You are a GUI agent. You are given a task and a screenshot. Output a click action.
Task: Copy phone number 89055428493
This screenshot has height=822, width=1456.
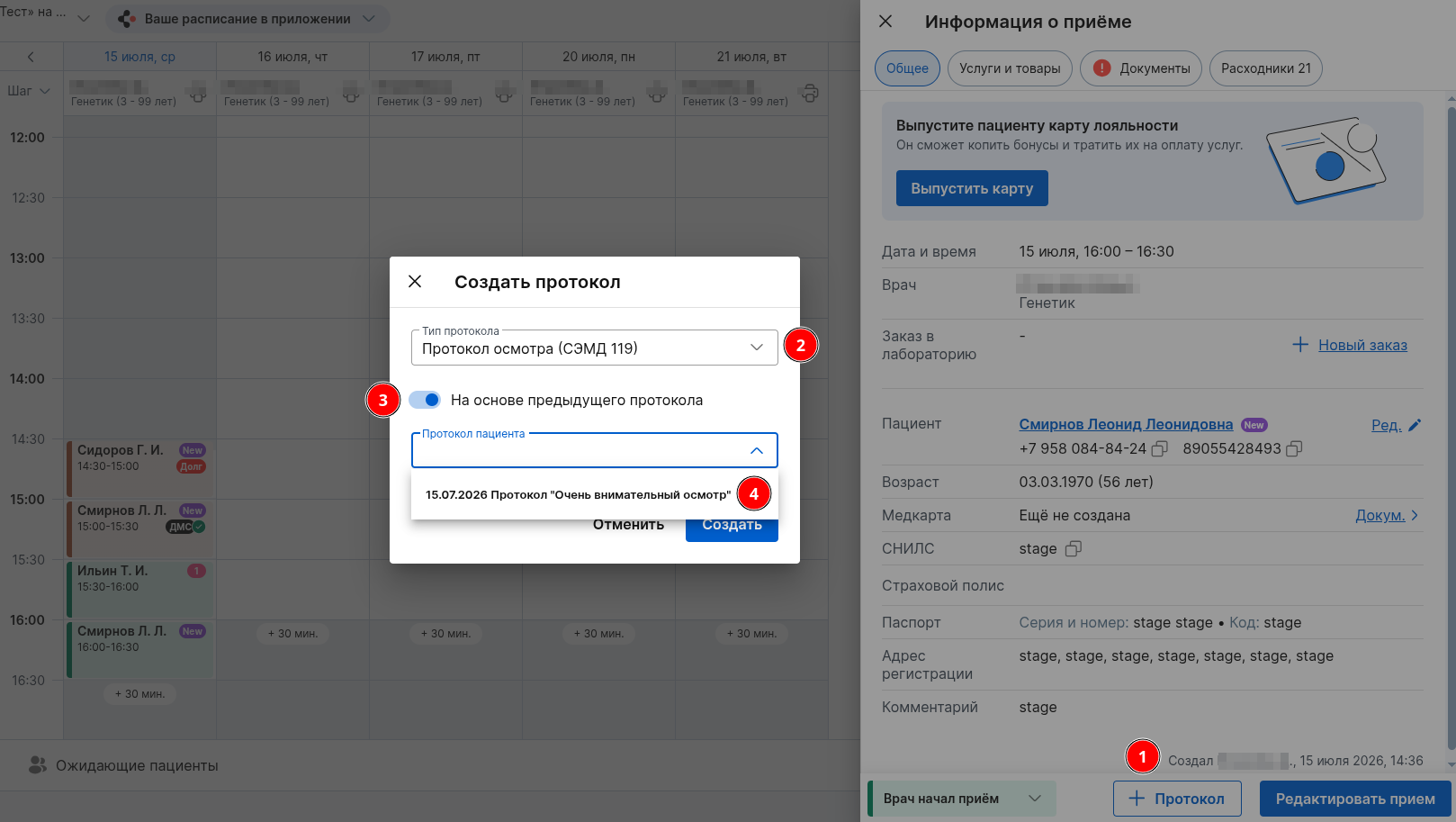(1294, 448)
